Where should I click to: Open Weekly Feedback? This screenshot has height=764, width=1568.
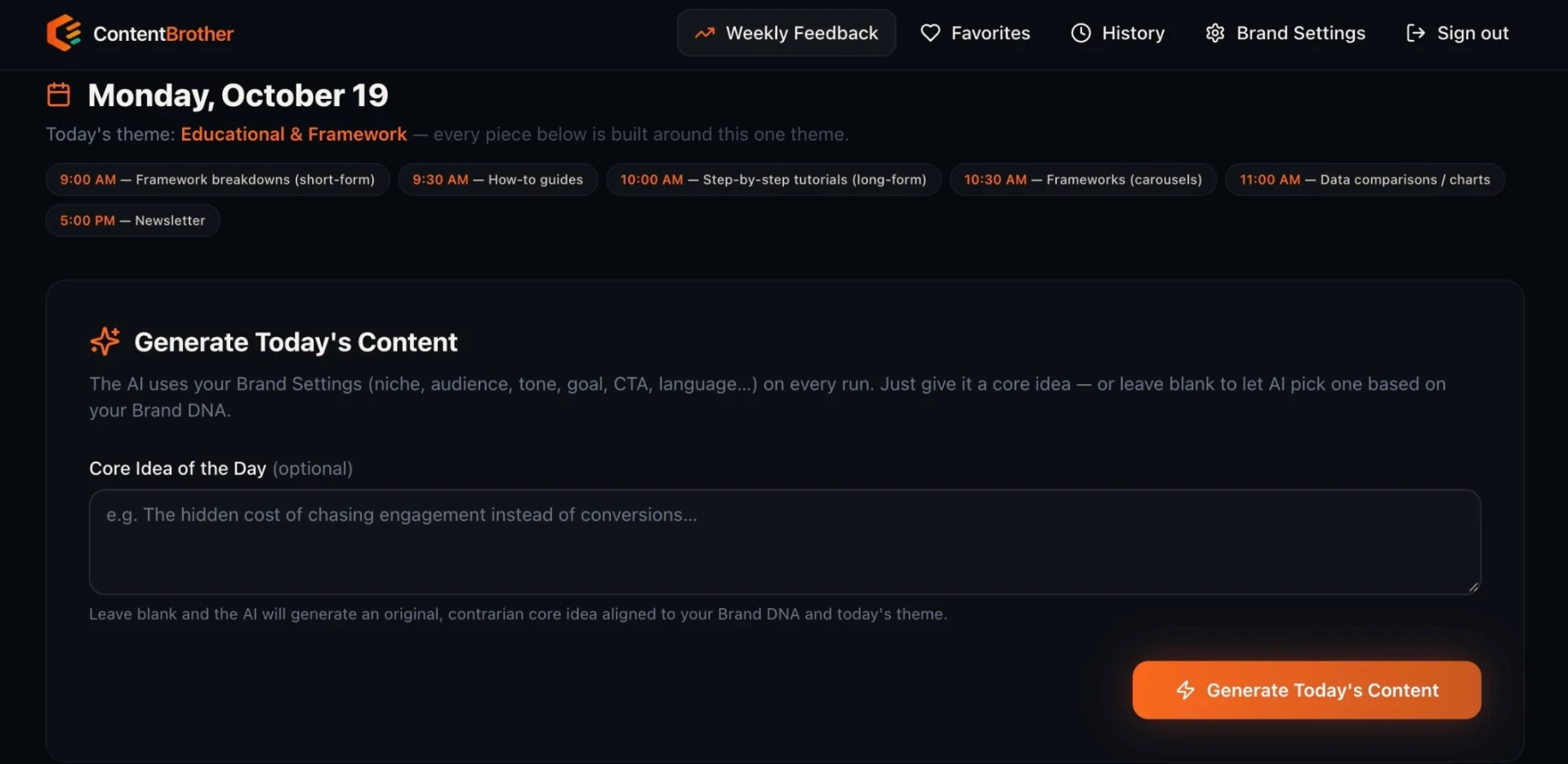tap(786, 33)
